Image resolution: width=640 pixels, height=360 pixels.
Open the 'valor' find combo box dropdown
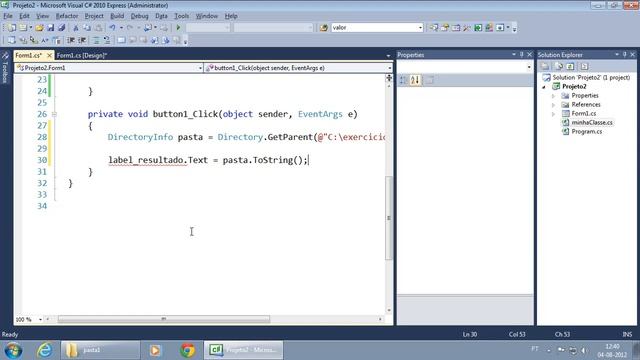coord(420,28)
